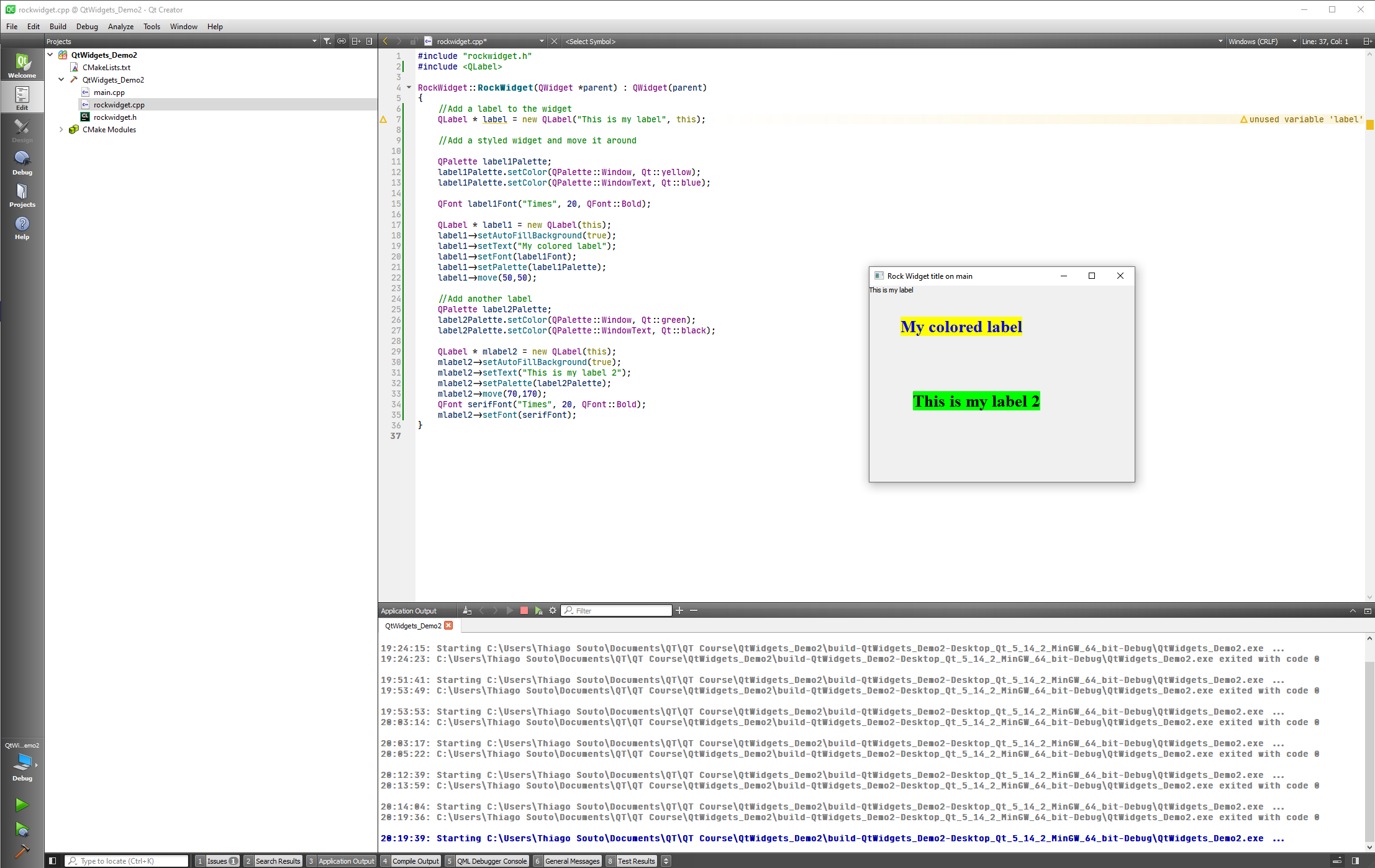Viewport: 1375px width, 868px height.
Task: Select the Build menu item
Action: tap(57, 27)
